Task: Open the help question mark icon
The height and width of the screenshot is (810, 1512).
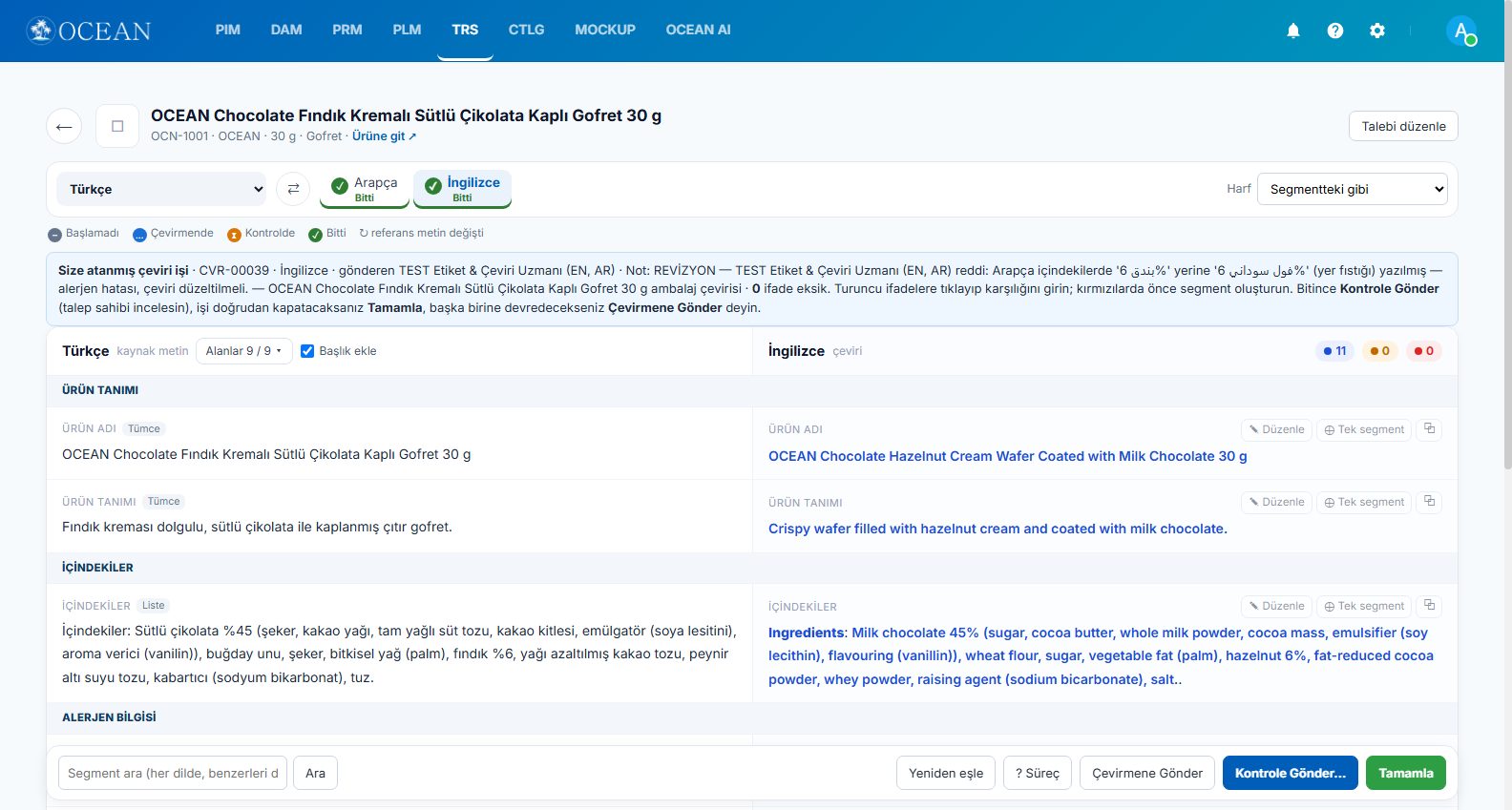Action: 1335,31
